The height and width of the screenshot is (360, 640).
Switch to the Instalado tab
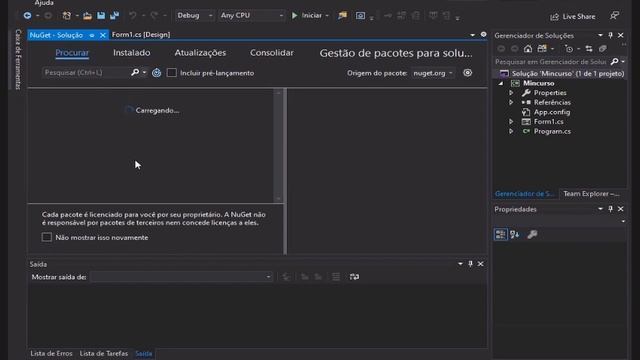tap(131, 53)
